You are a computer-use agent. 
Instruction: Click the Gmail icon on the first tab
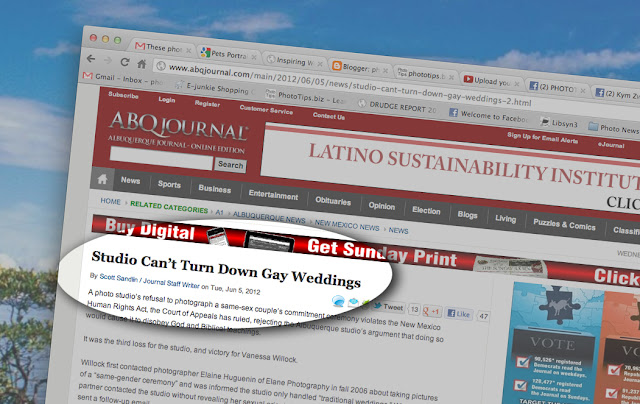point(140,46)
